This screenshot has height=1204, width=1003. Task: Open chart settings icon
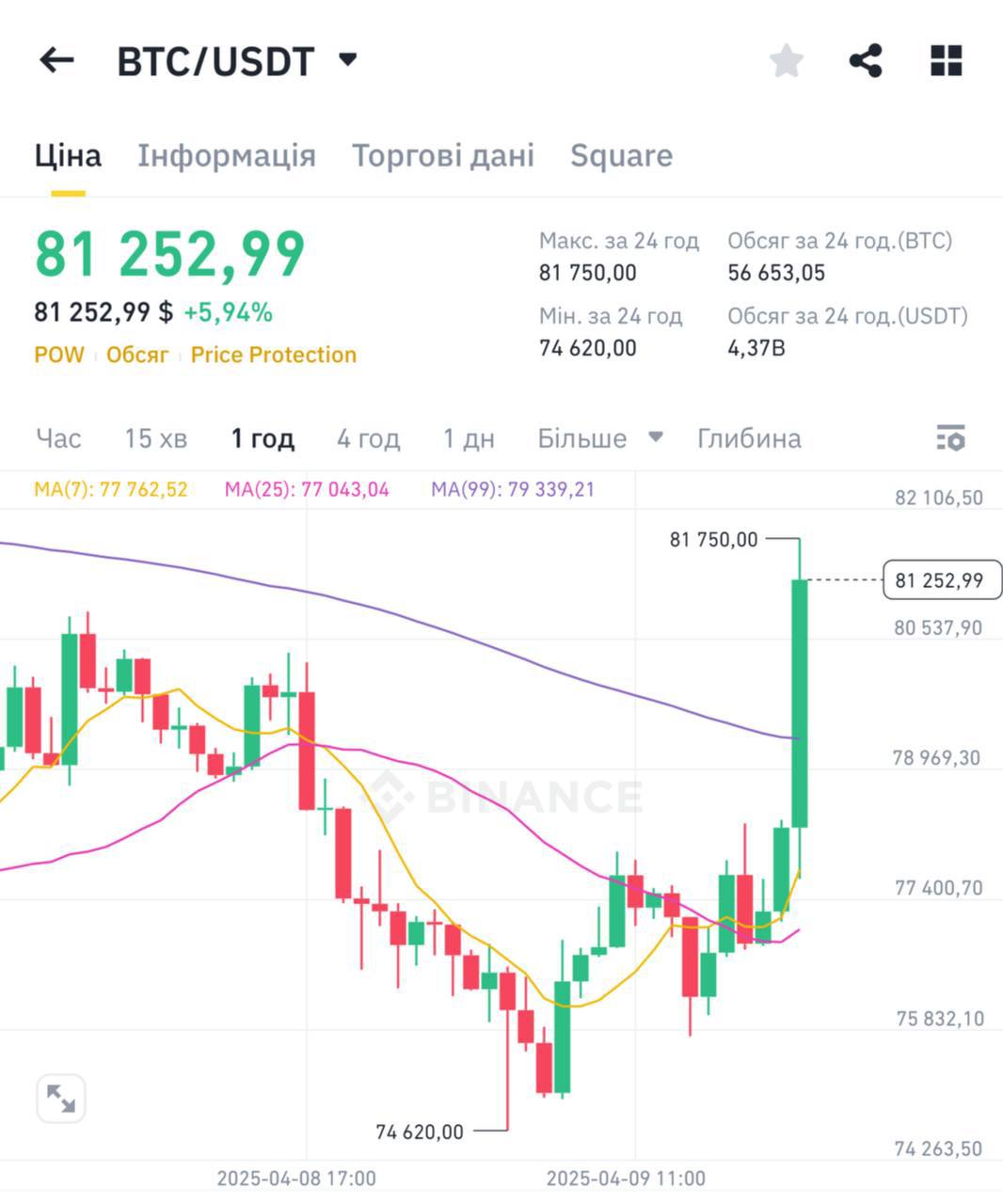[x=950, y=438]
